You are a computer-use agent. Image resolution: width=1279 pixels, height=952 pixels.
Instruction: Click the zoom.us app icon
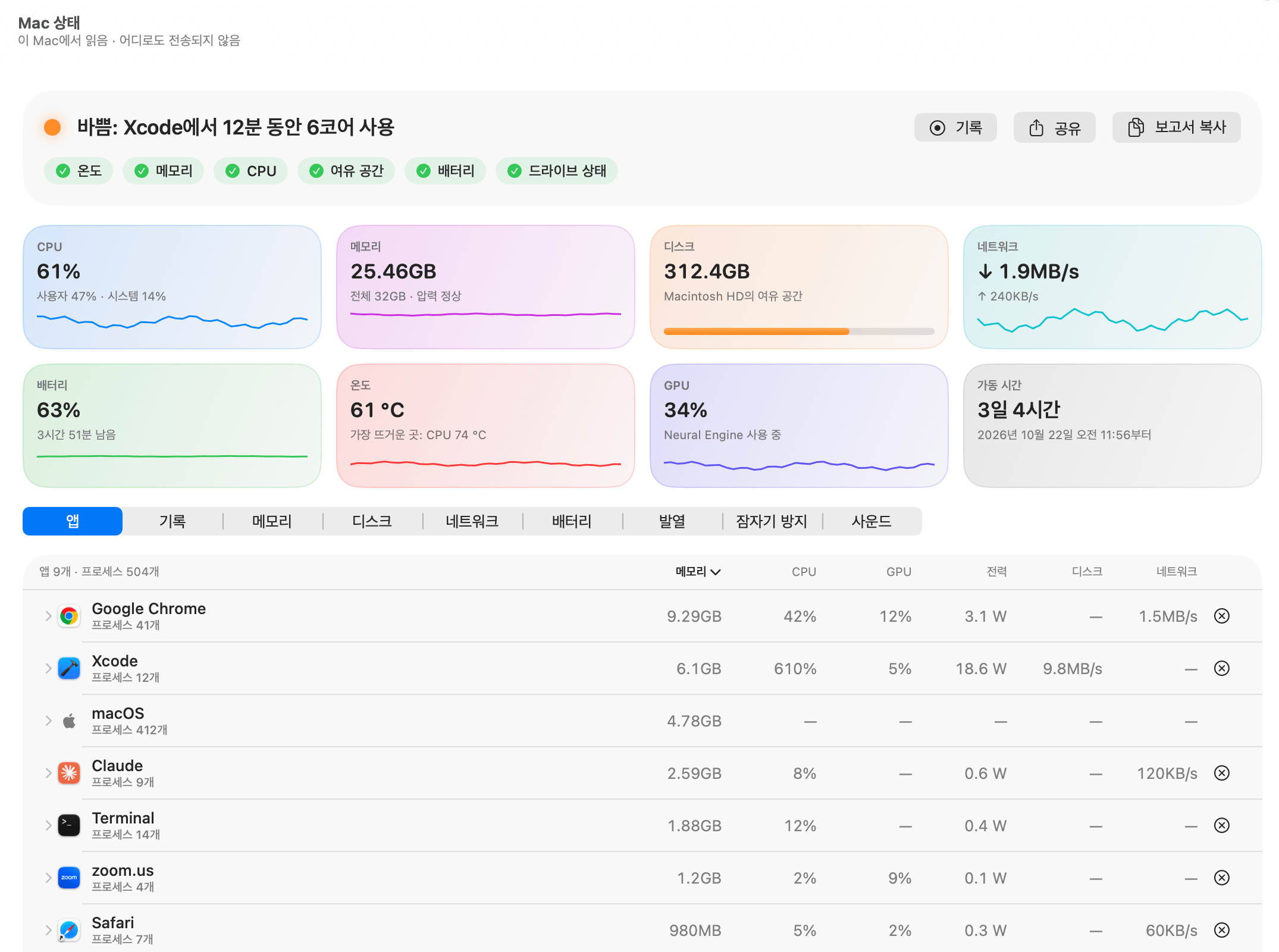point(69,878)
